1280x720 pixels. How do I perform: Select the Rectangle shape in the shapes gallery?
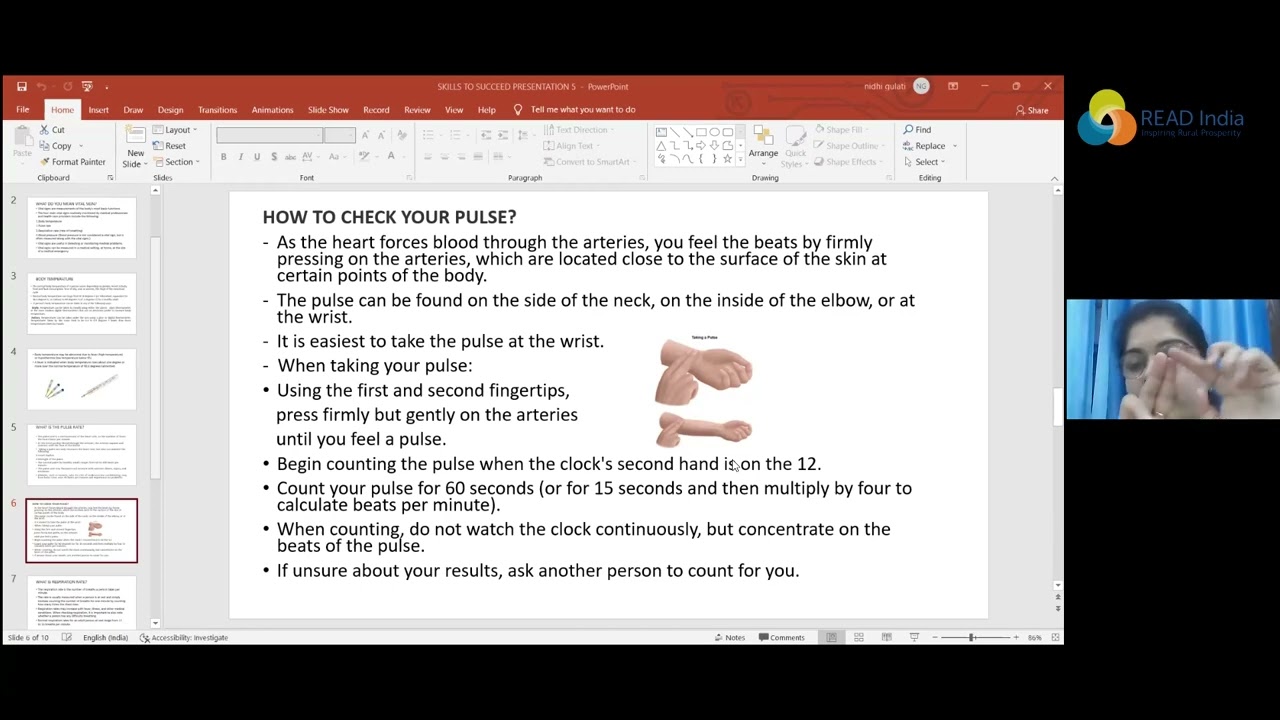(x=701, y=133)
